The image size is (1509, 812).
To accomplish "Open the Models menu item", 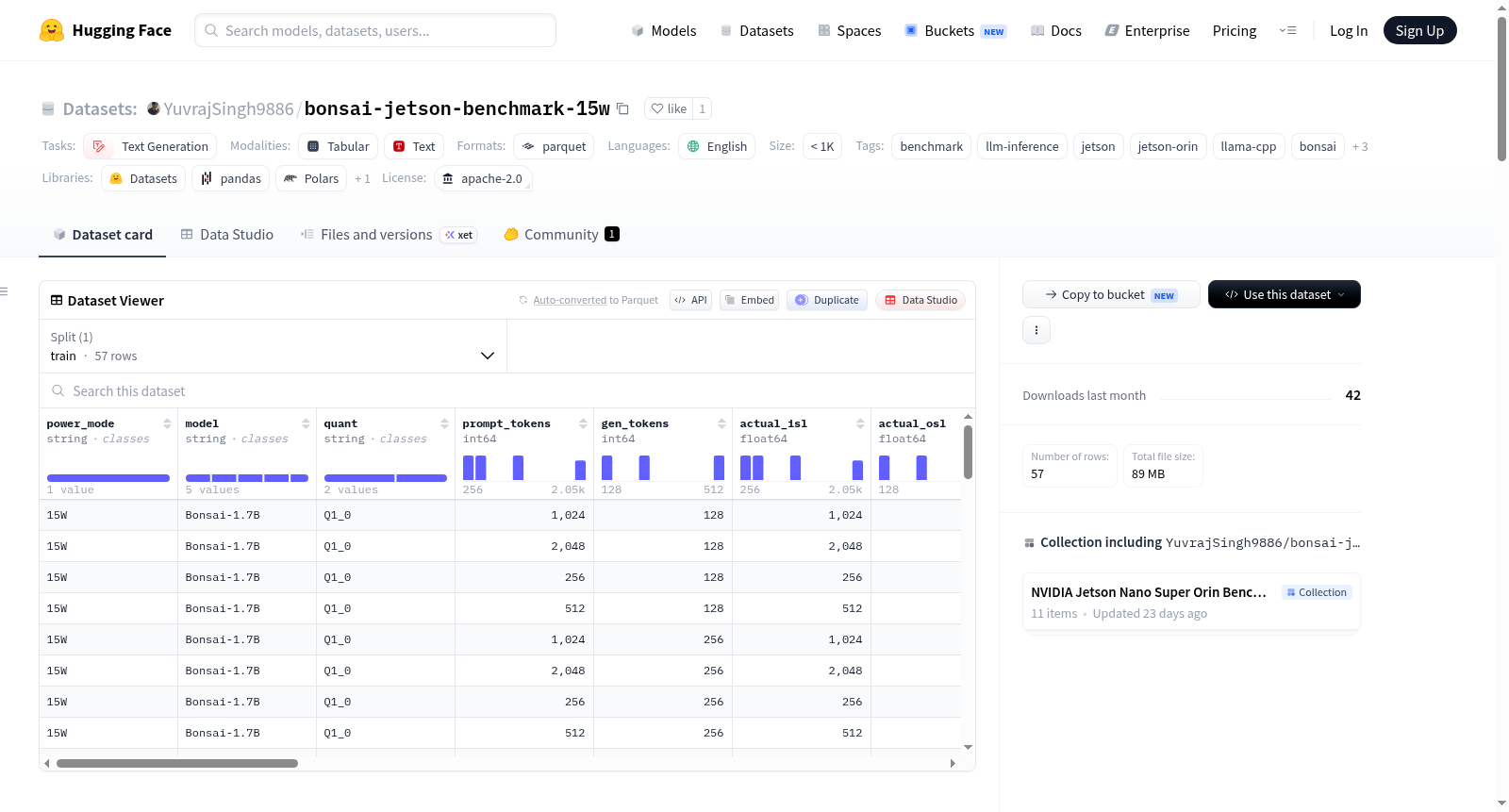I will point(664,30).
